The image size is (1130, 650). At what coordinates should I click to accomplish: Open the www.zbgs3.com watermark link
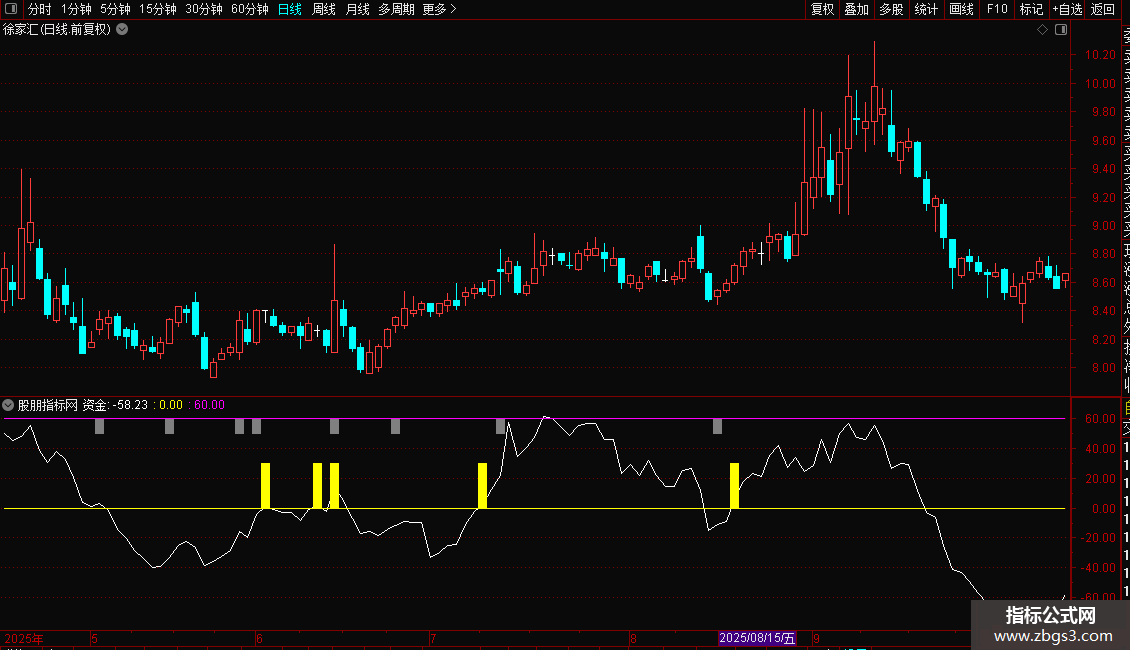point(1053,636)
